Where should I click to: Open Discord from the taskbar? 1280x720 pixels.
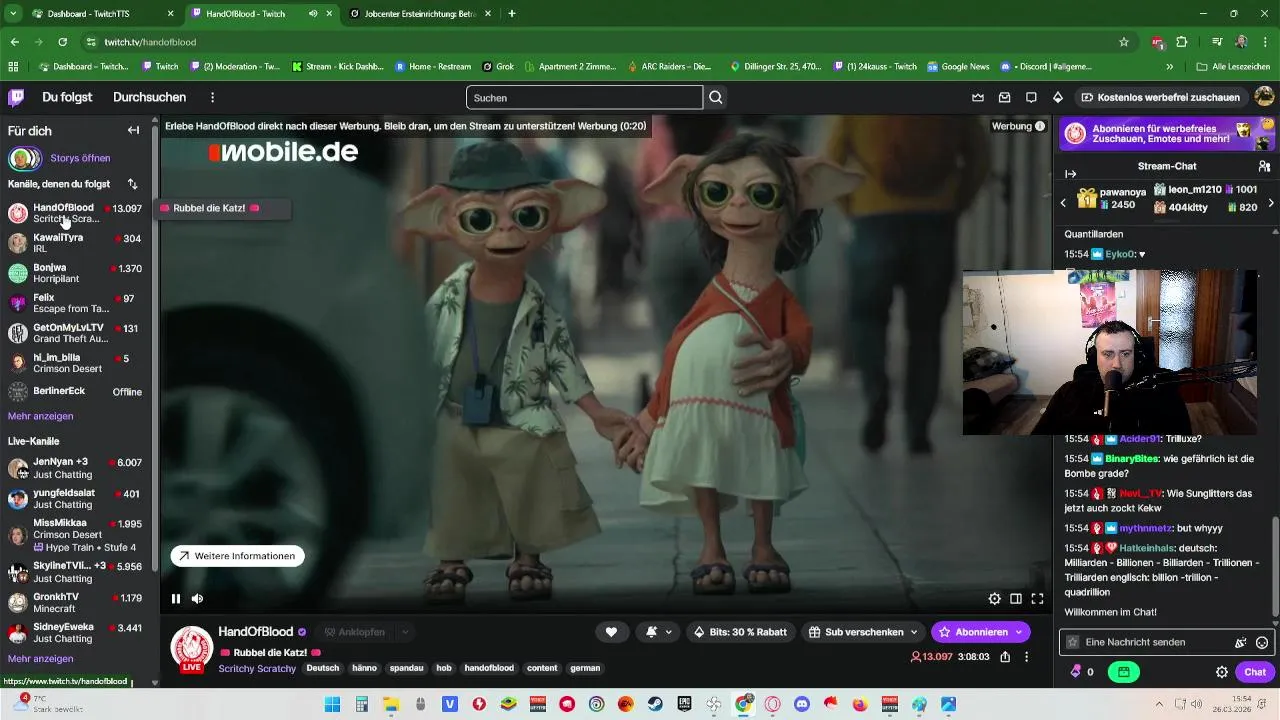(x=801, y=704)
